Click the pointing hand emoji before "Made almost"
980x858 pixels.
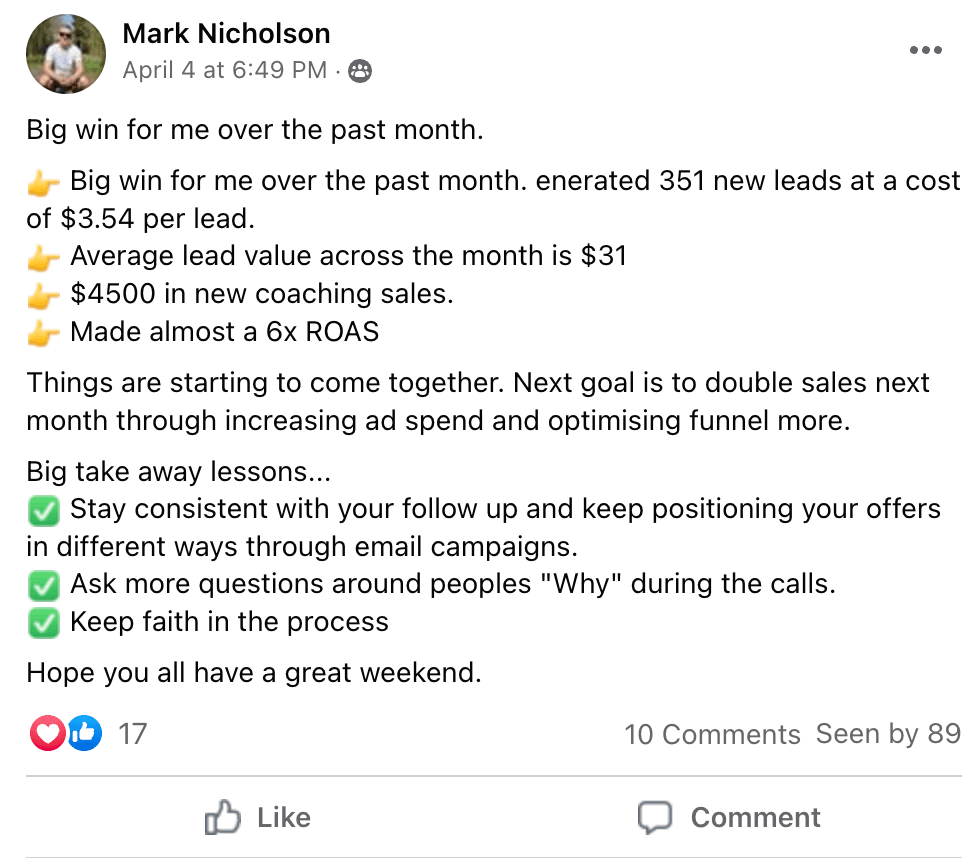click(43, 333)
